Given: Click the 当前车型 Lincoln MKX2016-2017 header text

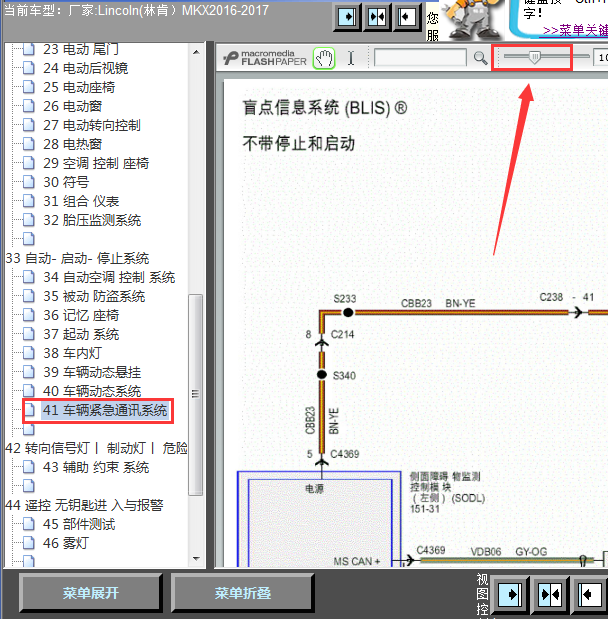Looking at the screenshot, I should click(x=137, y=10).
